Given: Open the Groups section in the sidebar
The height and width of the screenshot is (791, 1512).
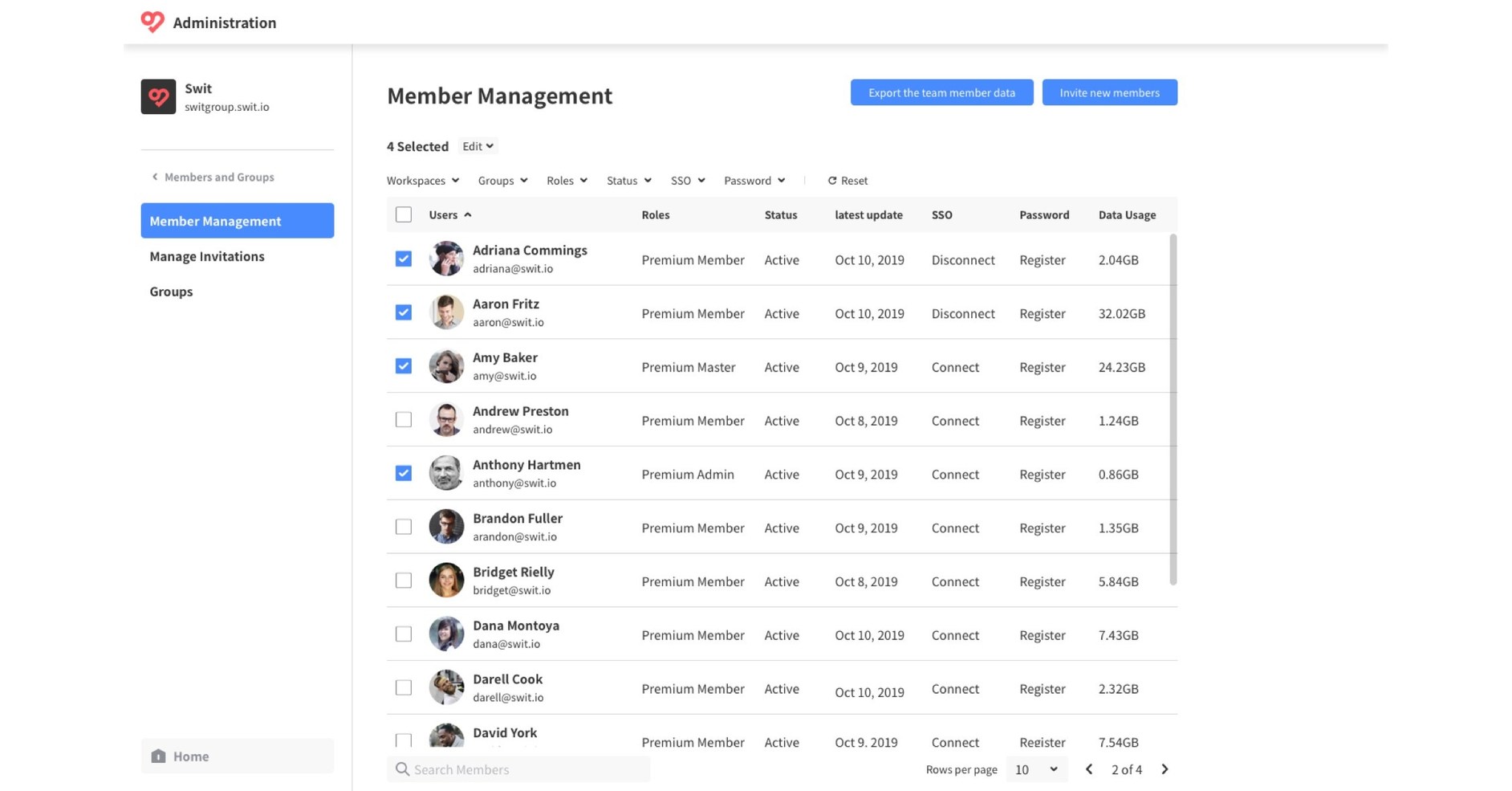Looking at the screenshot, I should tap(171, 292).
